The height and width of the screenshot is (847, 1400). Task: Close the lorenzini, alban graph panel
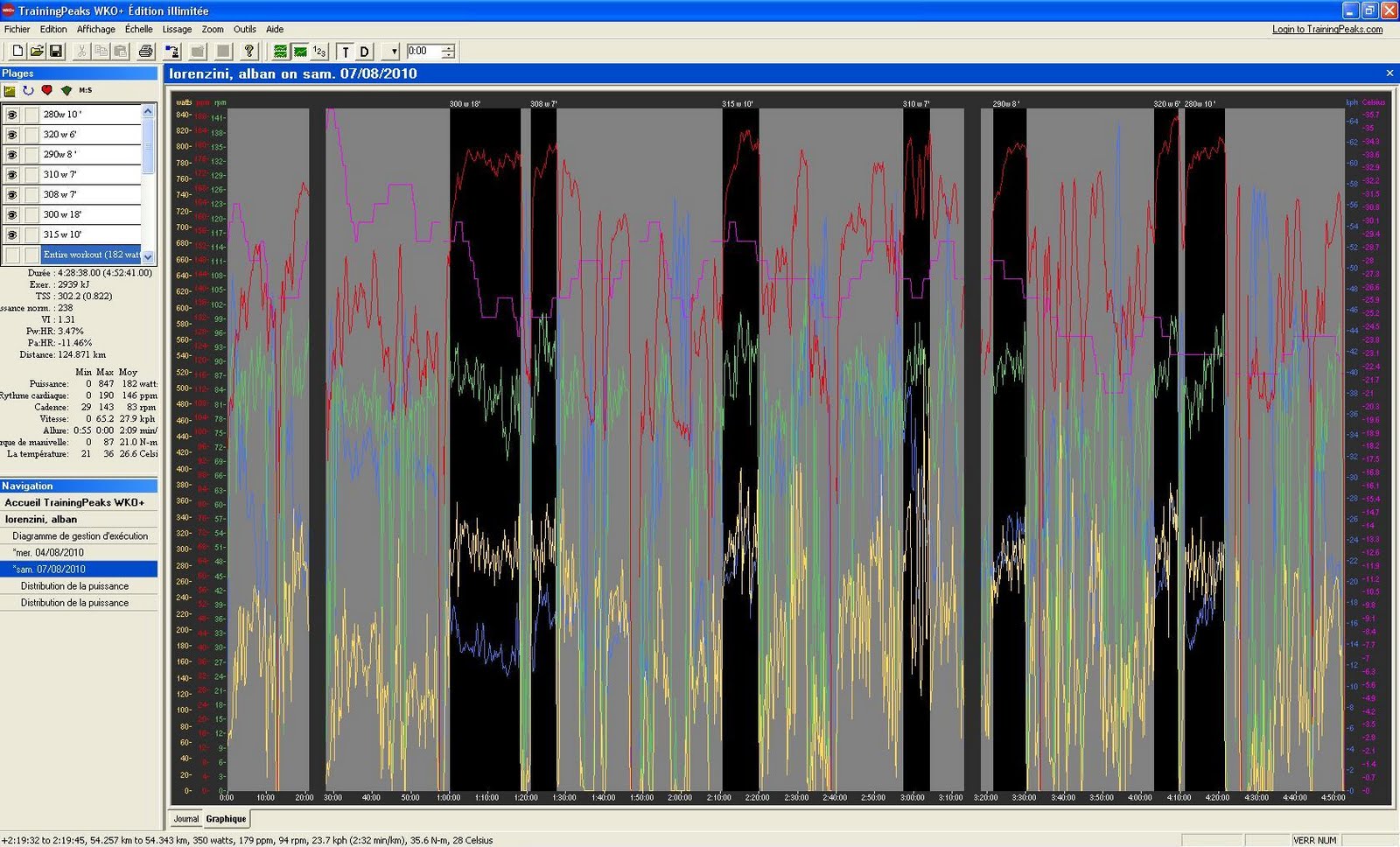1389,73
